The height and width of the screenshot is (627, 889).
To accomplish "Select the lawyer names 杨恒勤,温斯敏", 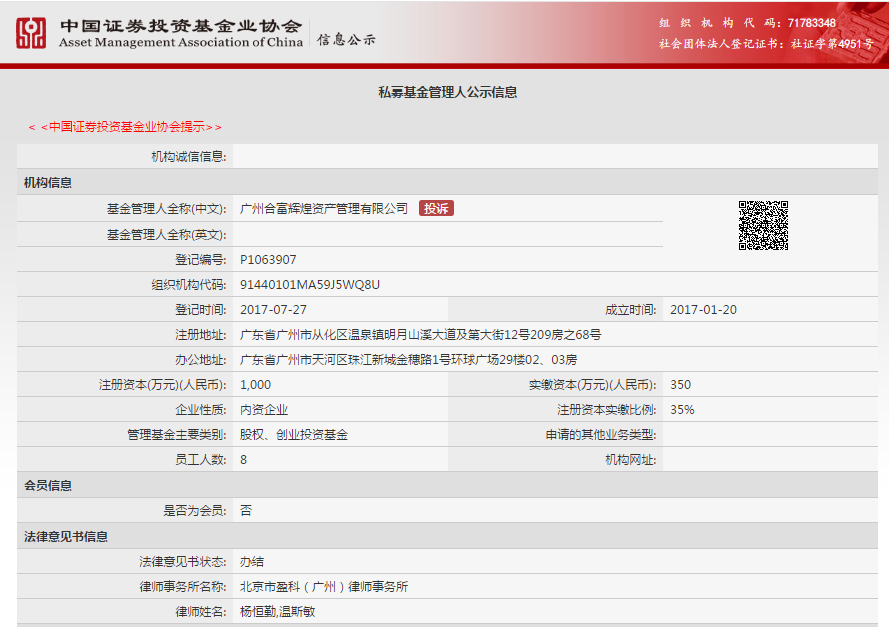I will tap(277, 612).
